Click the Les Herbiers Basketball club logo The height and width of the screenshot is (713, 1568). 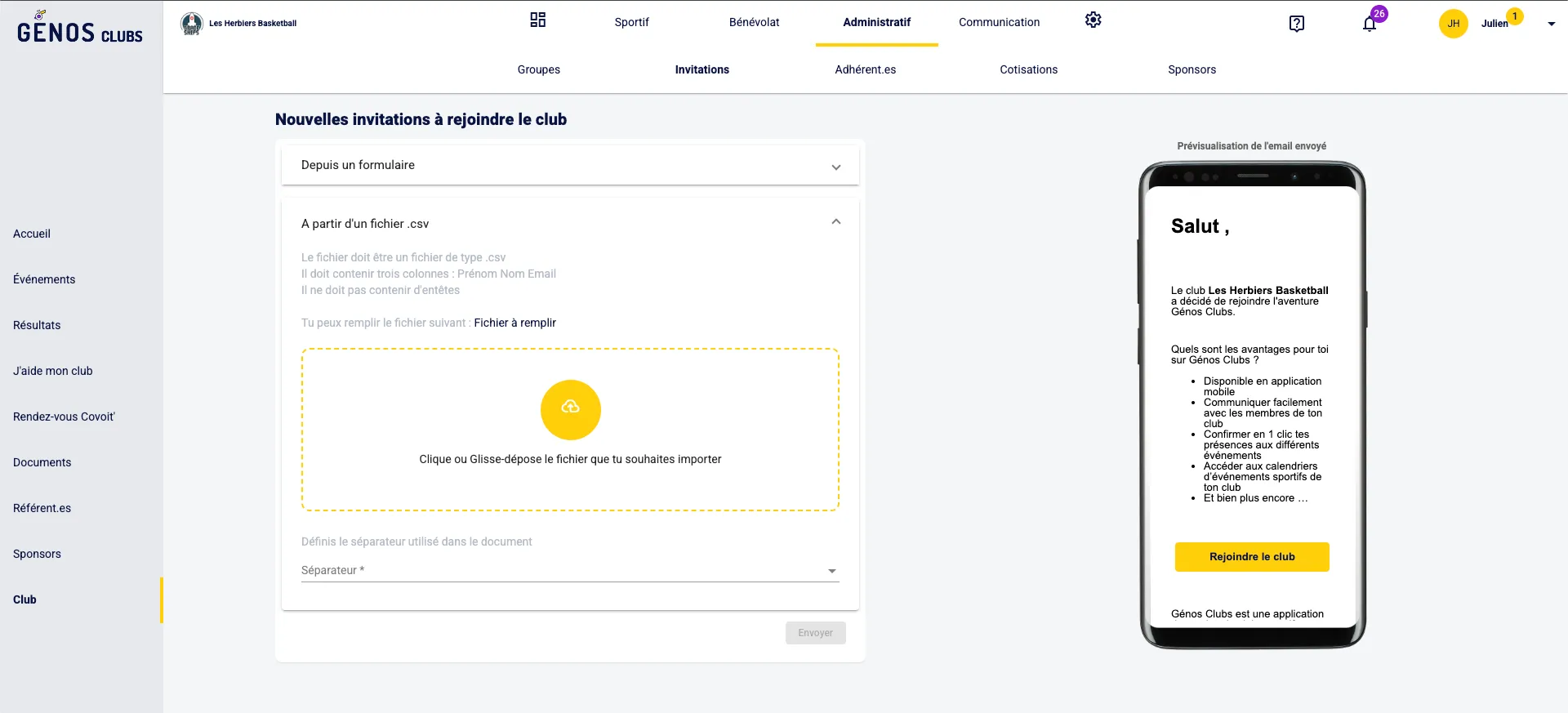pyautogui.click(x=192, y=24)
